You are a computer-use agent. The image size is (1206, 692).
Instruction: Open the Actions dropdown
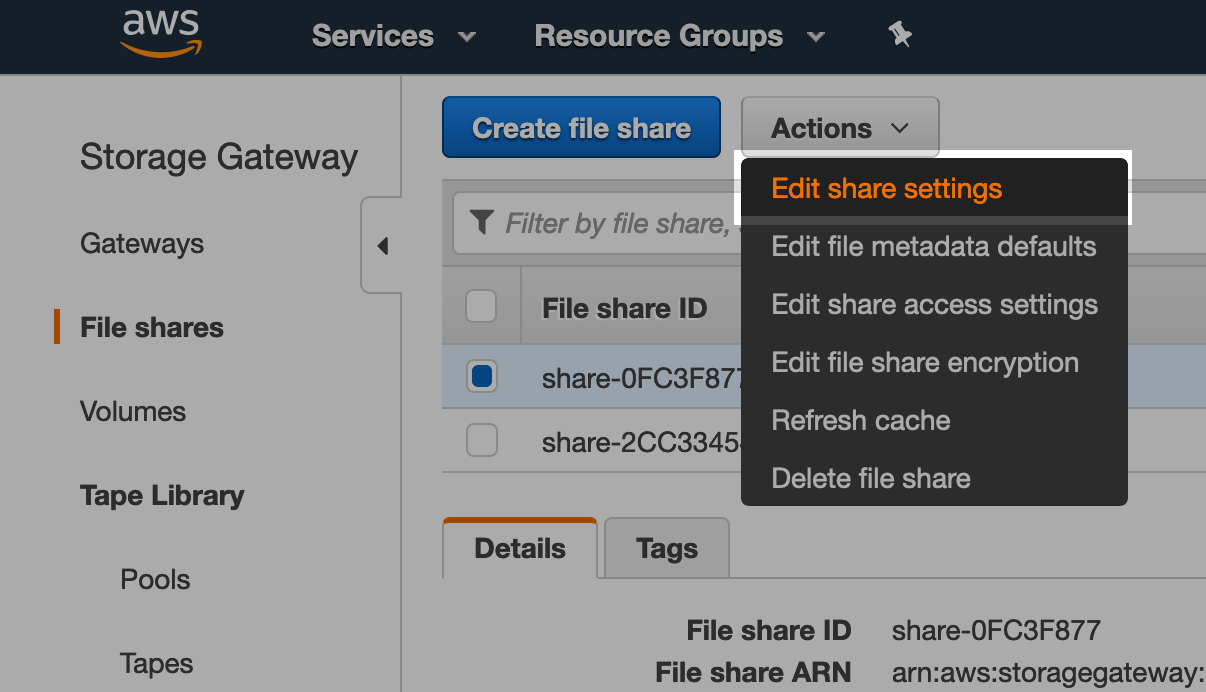pos(839,127)
